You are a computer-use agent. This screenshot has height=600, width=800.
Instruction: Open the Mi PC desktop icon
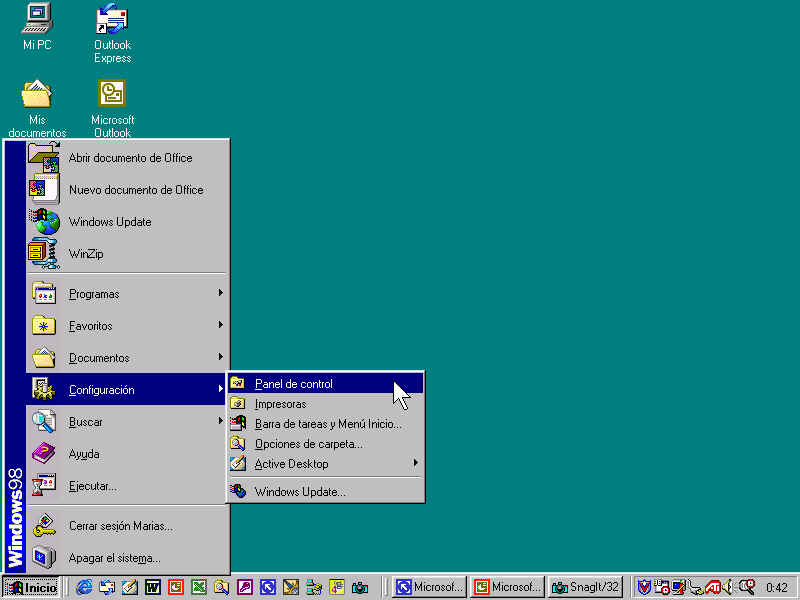point(37,26)
